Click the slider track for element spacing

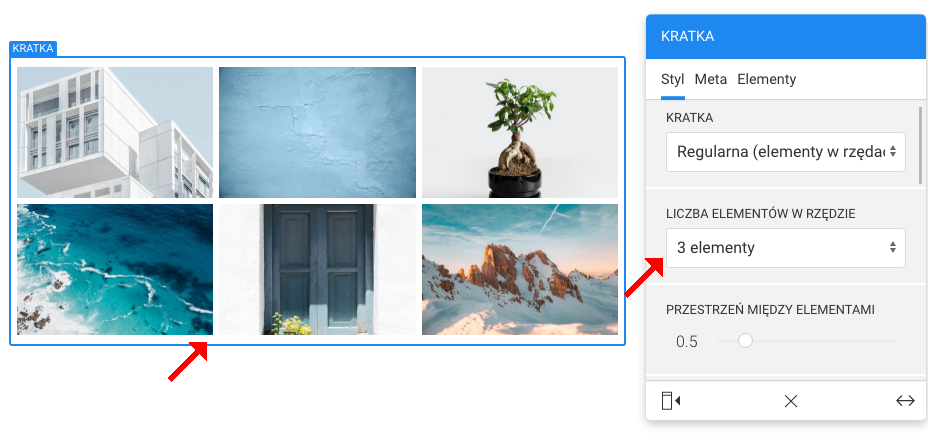807,342
